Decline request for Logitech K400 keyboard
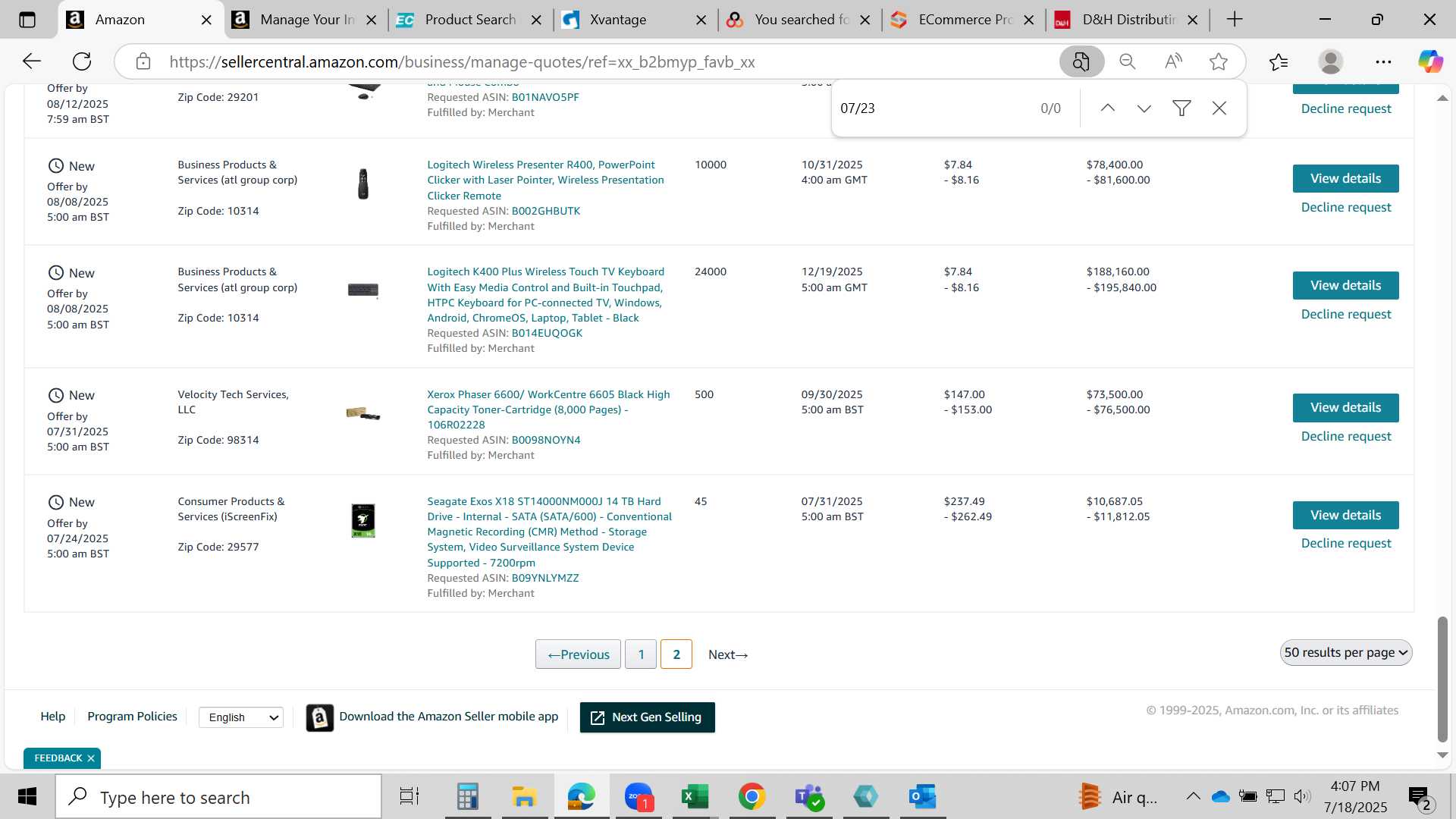 pos(1346,315)
